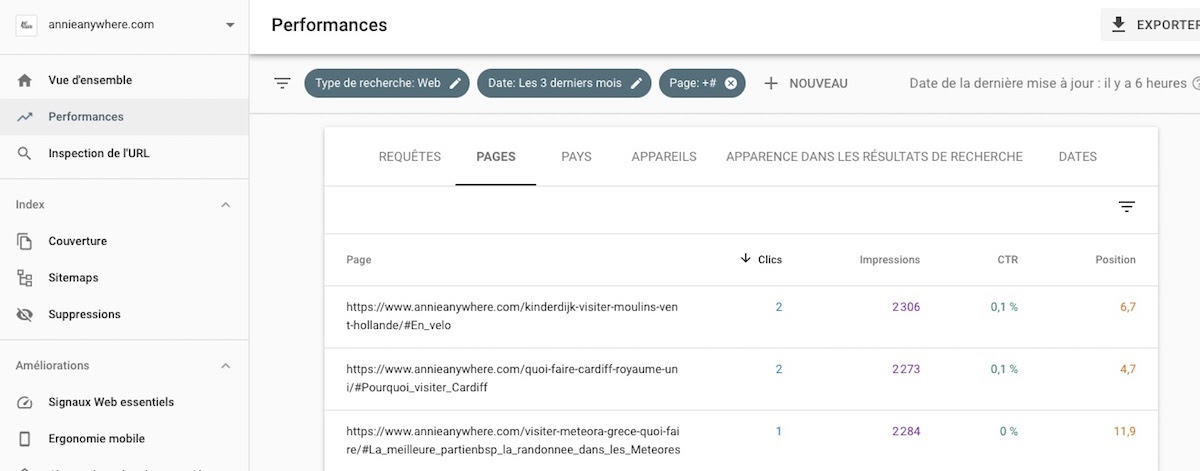The height and width of the screenshot is (471, 1200).
Task: Click the Sitemaps tree icon
Action: (25, 278)
